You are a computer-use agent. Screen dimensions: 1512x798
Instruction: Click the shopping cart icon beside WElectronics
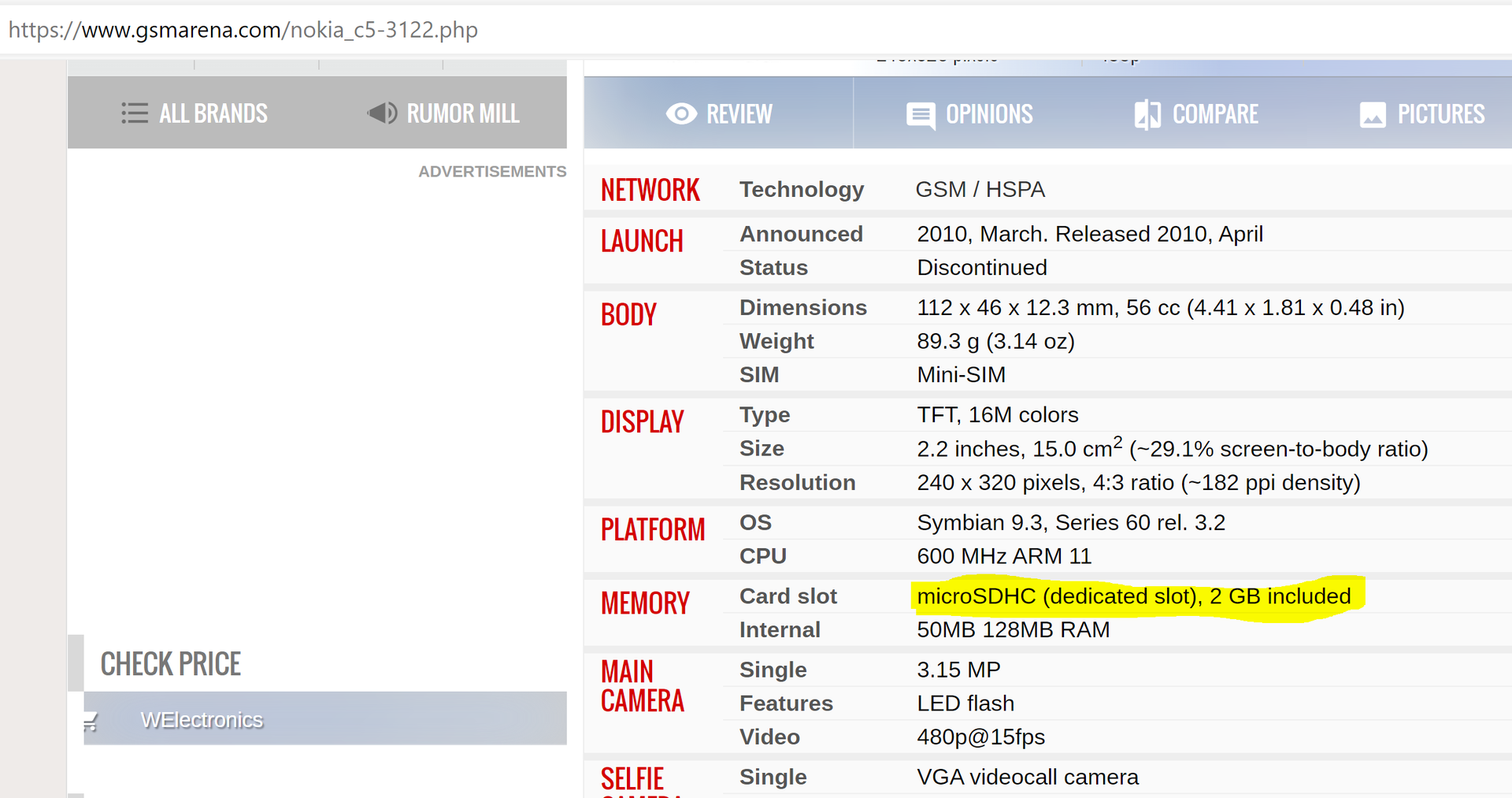(91, 721)
